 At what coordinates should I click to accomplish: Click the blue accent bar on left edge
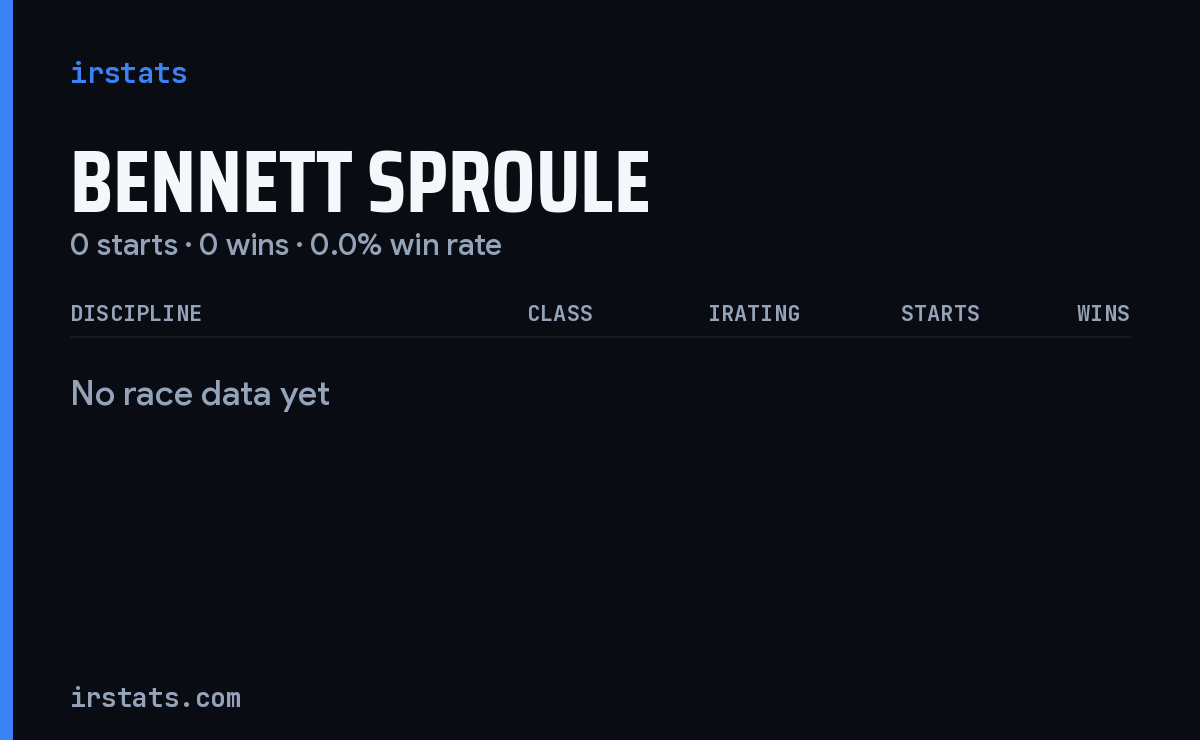pyautogui.click(x=6, y=370)
